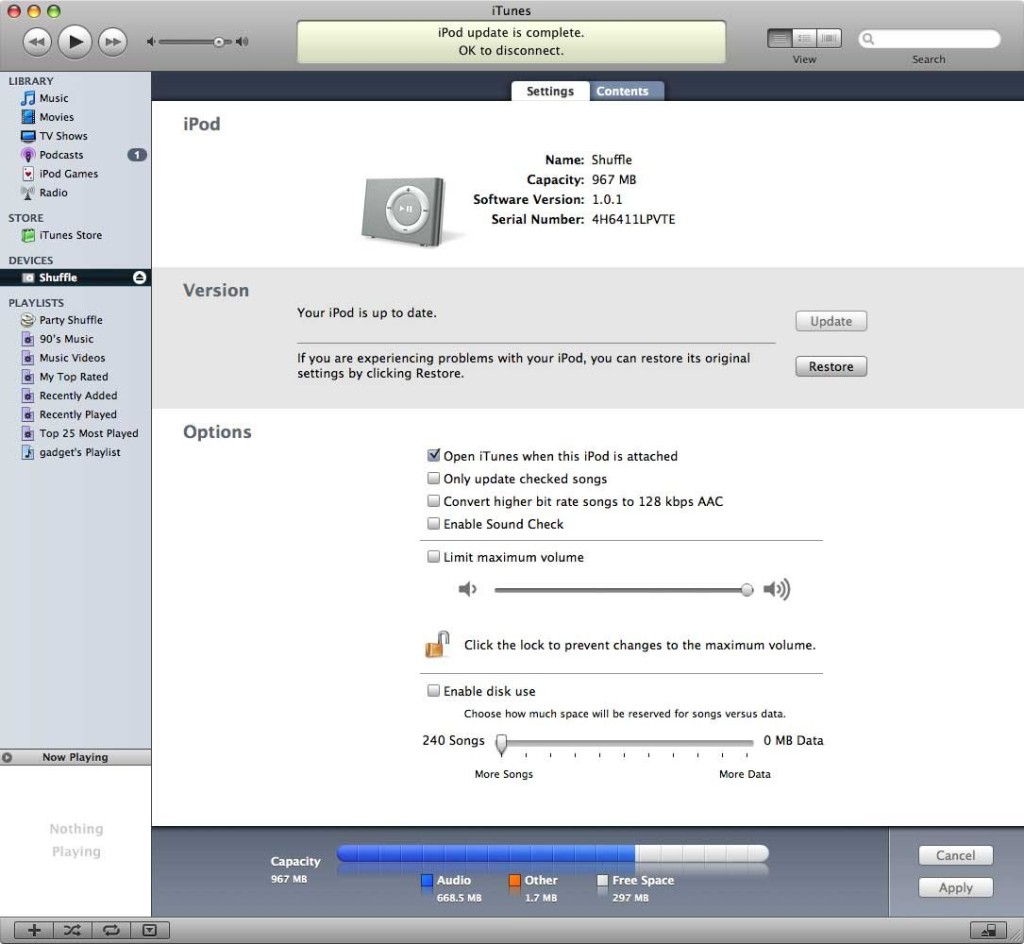The width and height of the screenshot is (1024, 944).
Task: Toggle shuffle playback mode
Action: tap(71, 930)
